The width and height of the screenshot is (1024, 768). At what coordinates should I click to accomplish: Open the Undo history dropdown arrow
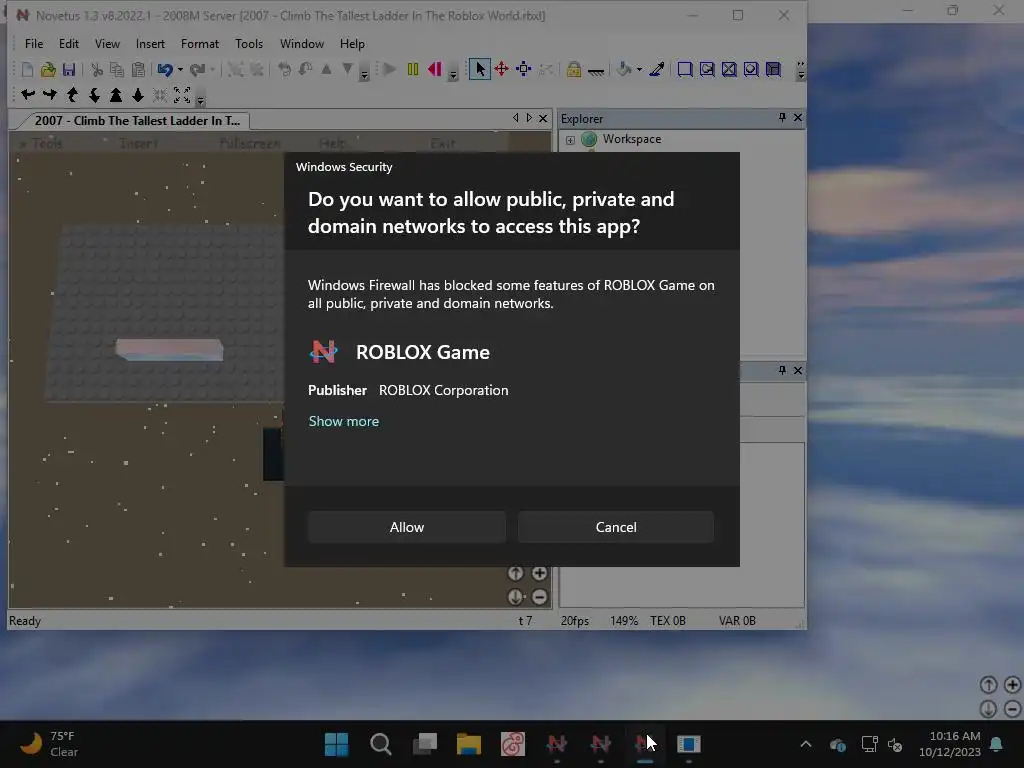pos(180,70)
